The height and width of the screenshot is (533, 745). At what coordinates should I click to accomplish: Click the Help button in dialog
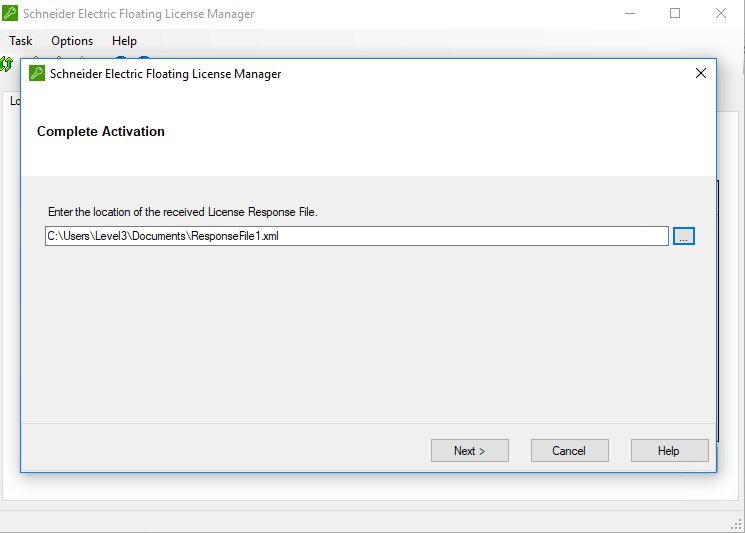coord(669,450)
